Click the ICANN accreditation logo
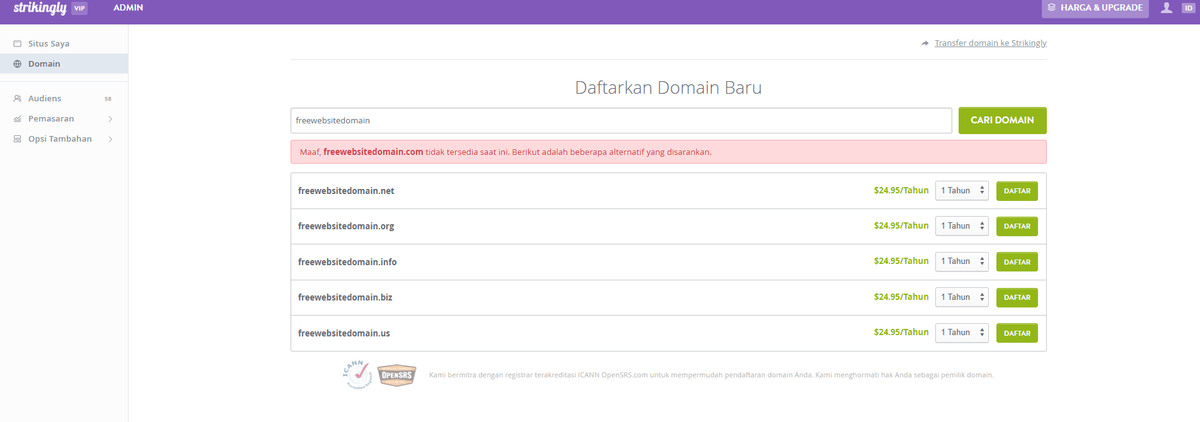This screenshot has width=1200, height=422. [x=358, y=375]
